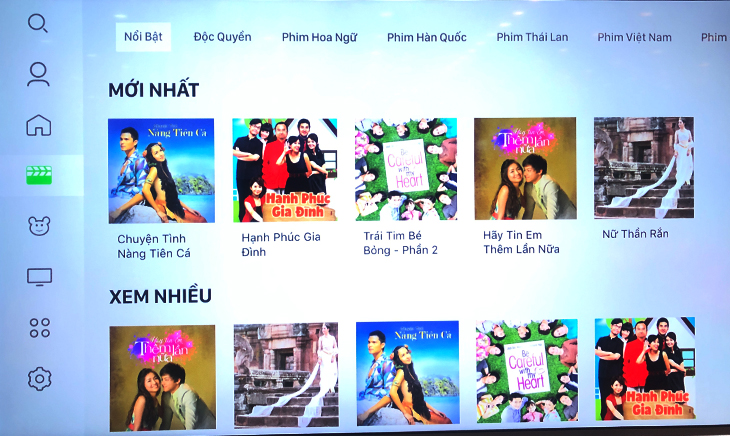Image resolution: width=730 pixels, height=436 pixels.
Task: Select the green movie clapperboard icon
Action: [x=39, y=175]
